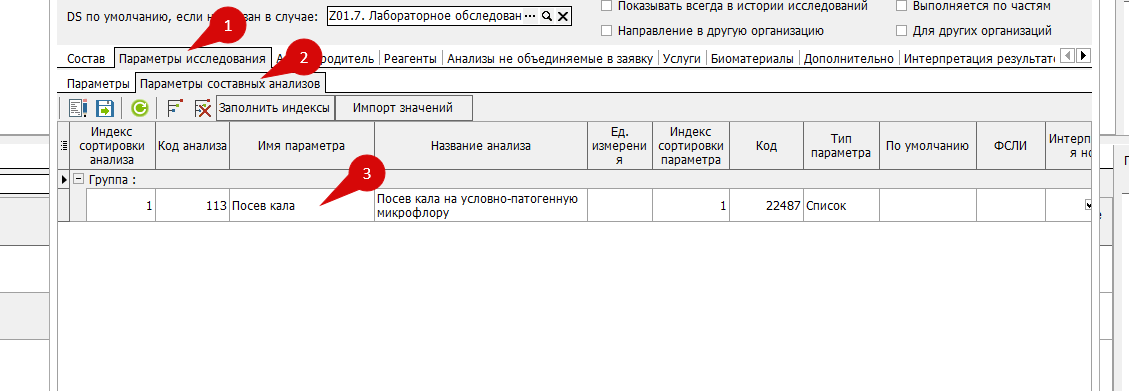
Task: Click the 'Имя параметра' column header
Action: (302, 145)
